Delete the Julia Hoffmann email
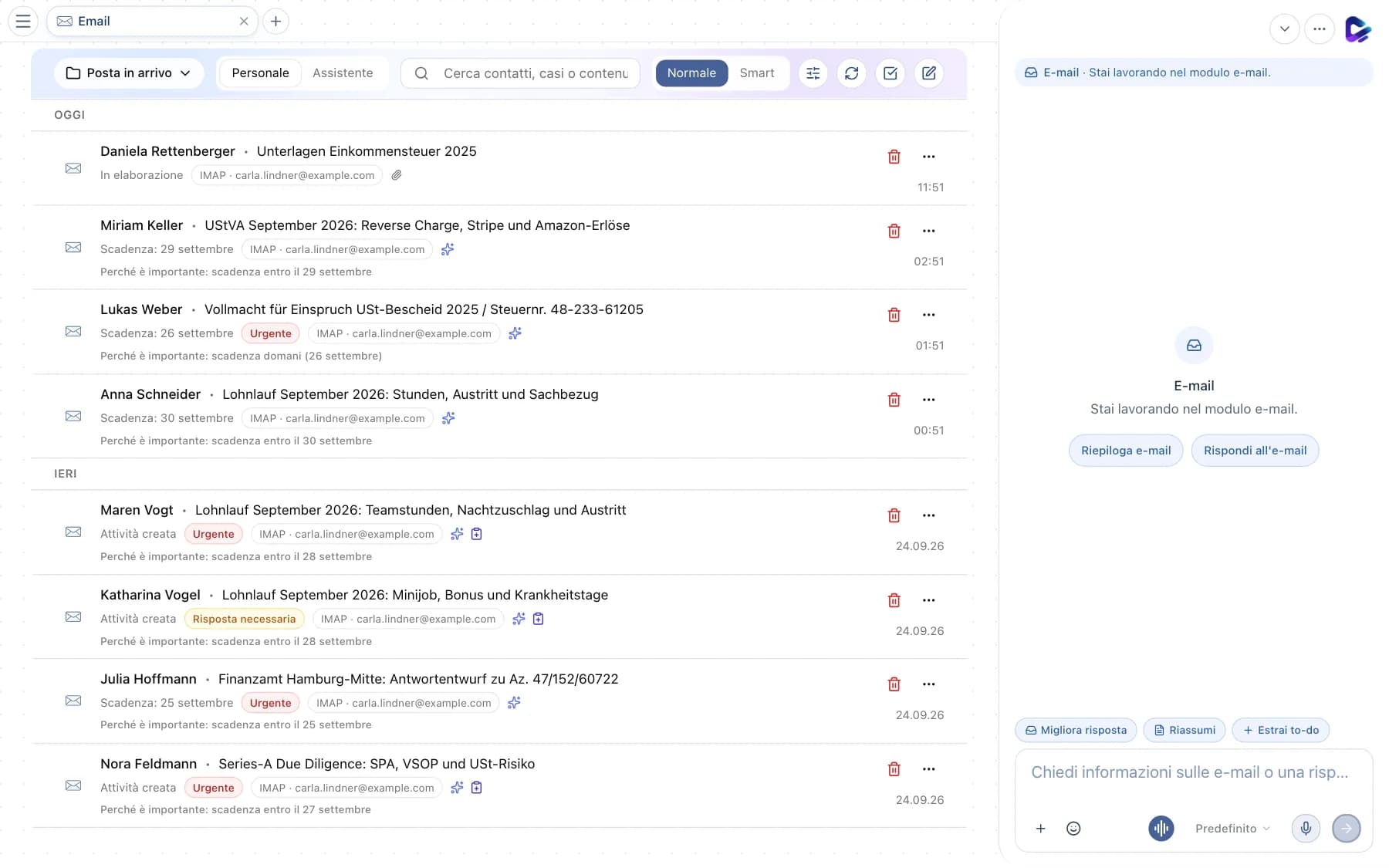 tap(894, 684)
